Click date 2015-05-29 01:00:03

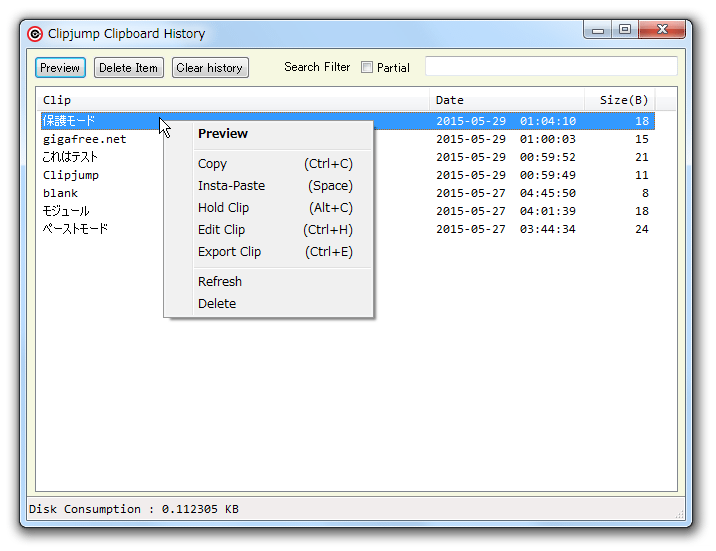pyautogui.click(x=506, y=139)
